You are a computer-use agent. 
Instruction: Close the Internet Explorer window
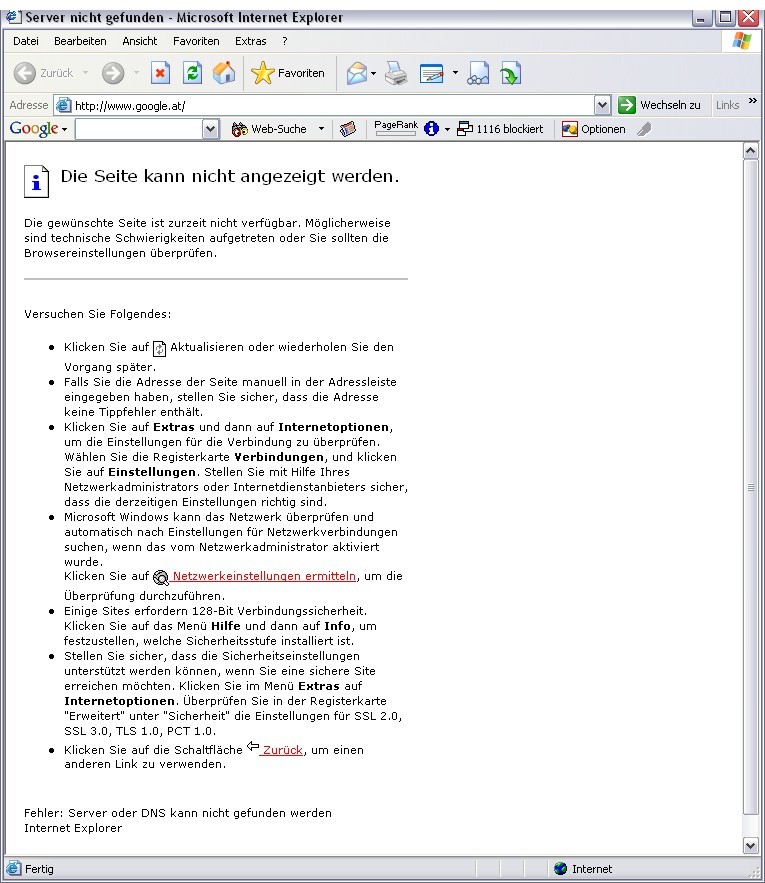pos(749,17)
